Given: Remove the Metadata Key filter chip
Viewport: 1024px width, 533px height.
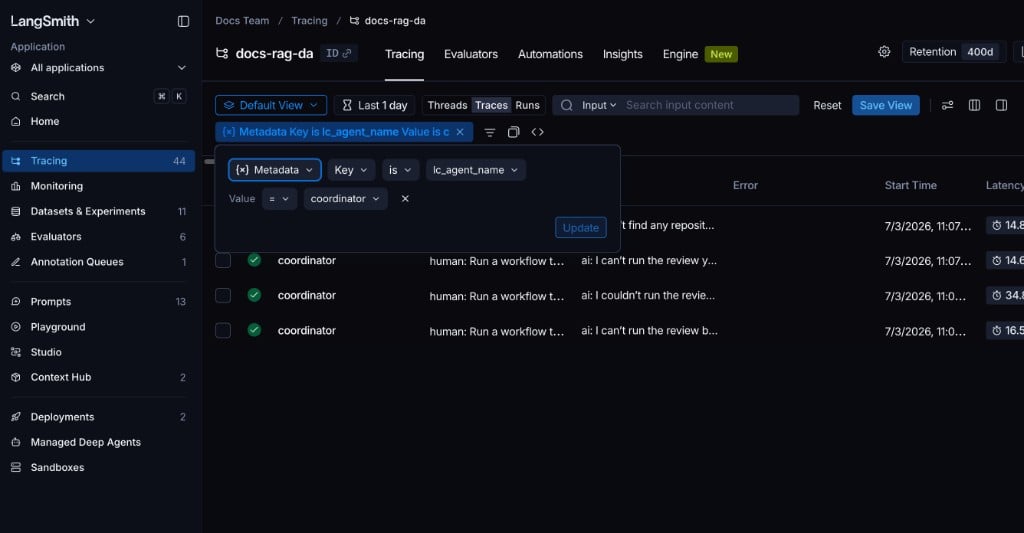Looking at the screenshot, I should click(x=460, y=132).
